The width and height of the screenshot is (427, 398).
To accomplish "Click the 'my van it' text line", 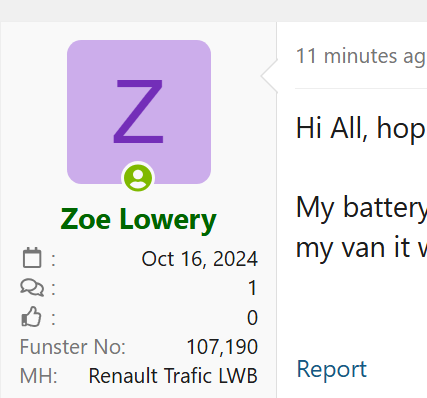I will point(361,248).
